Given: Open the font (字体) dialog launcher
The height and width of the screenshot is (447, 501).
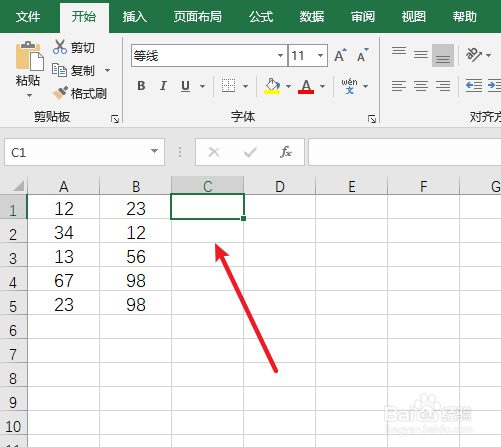Looking at the screenshot, I should tap(372, 119).
